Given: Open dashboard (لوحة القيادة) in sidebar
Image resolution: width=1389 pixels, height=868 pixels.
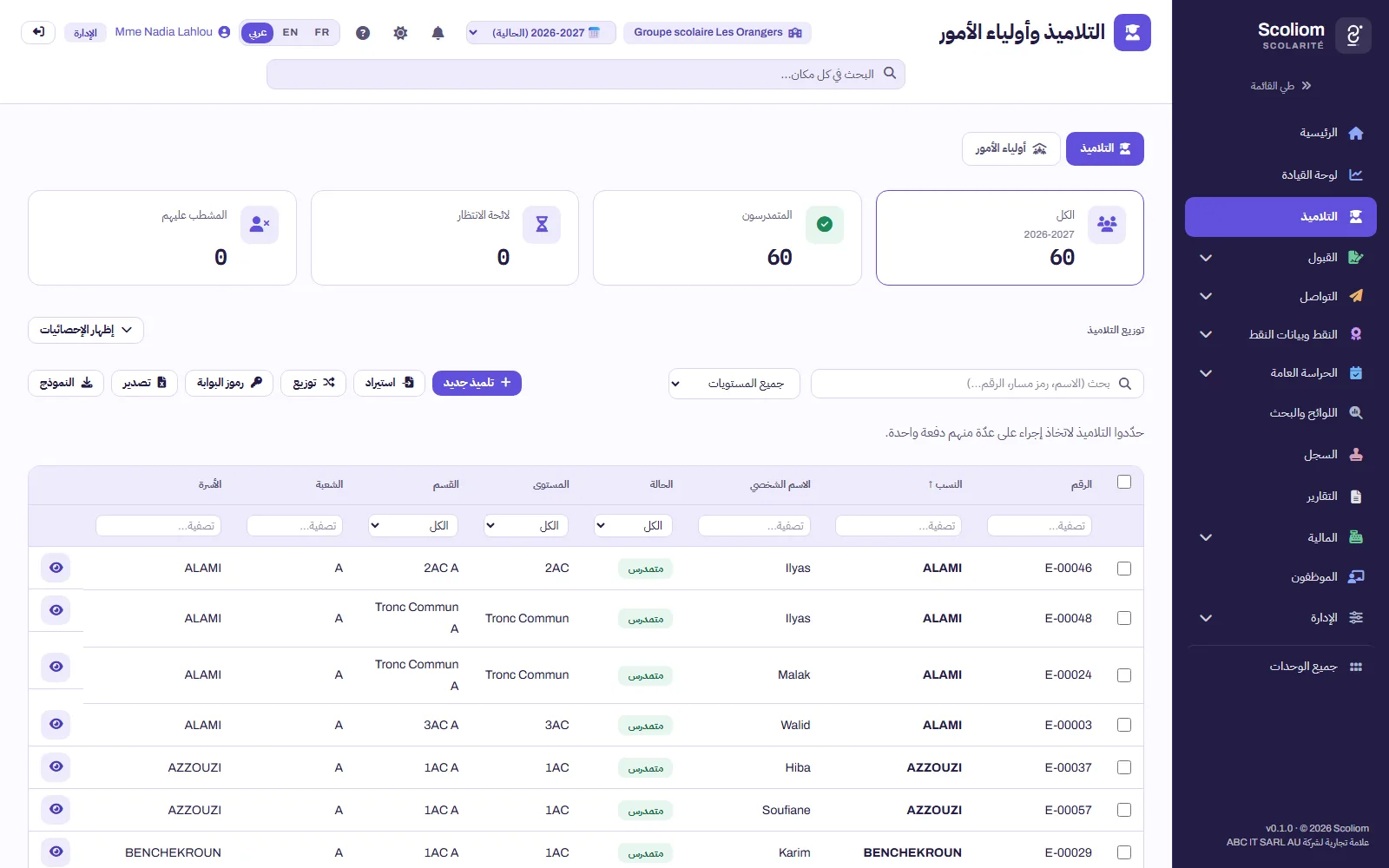Looking at the screenshot, I should pos(1280,174).
